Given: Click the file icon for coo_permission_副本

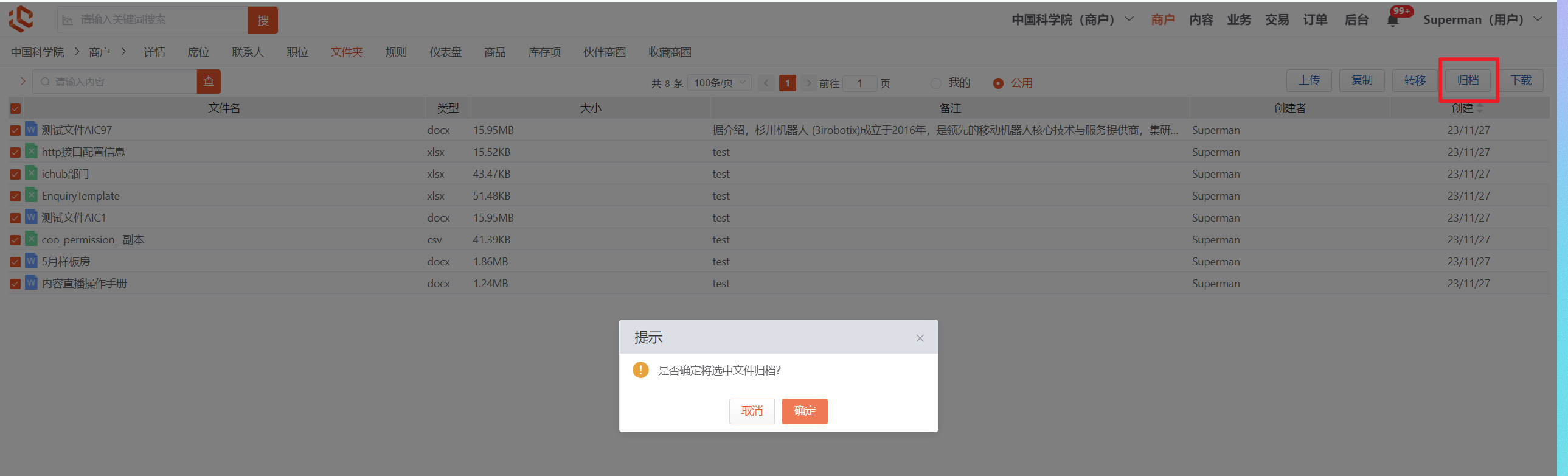Looking at the screenshot, I should [x=31, y=239].
